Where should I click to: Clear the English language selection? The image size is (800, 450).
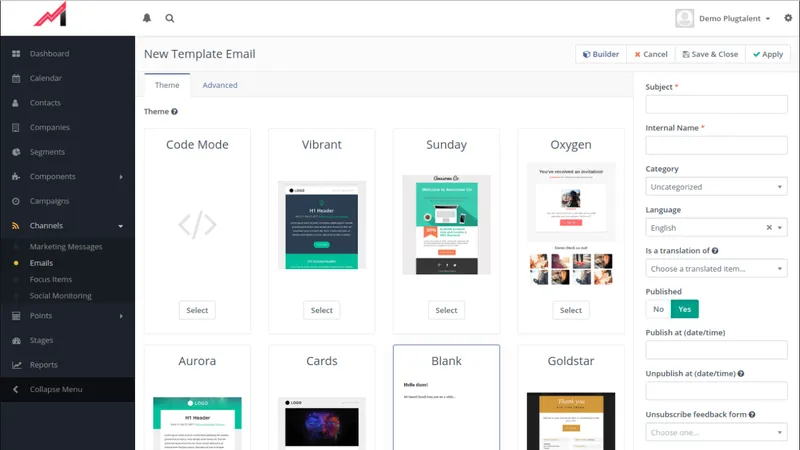pos(769,228)
